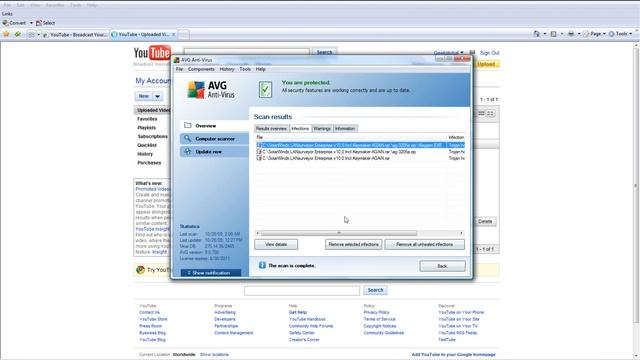Switch to the Infections tab
640x360 pixels.
pyautogui.click(x=300, y=129)
